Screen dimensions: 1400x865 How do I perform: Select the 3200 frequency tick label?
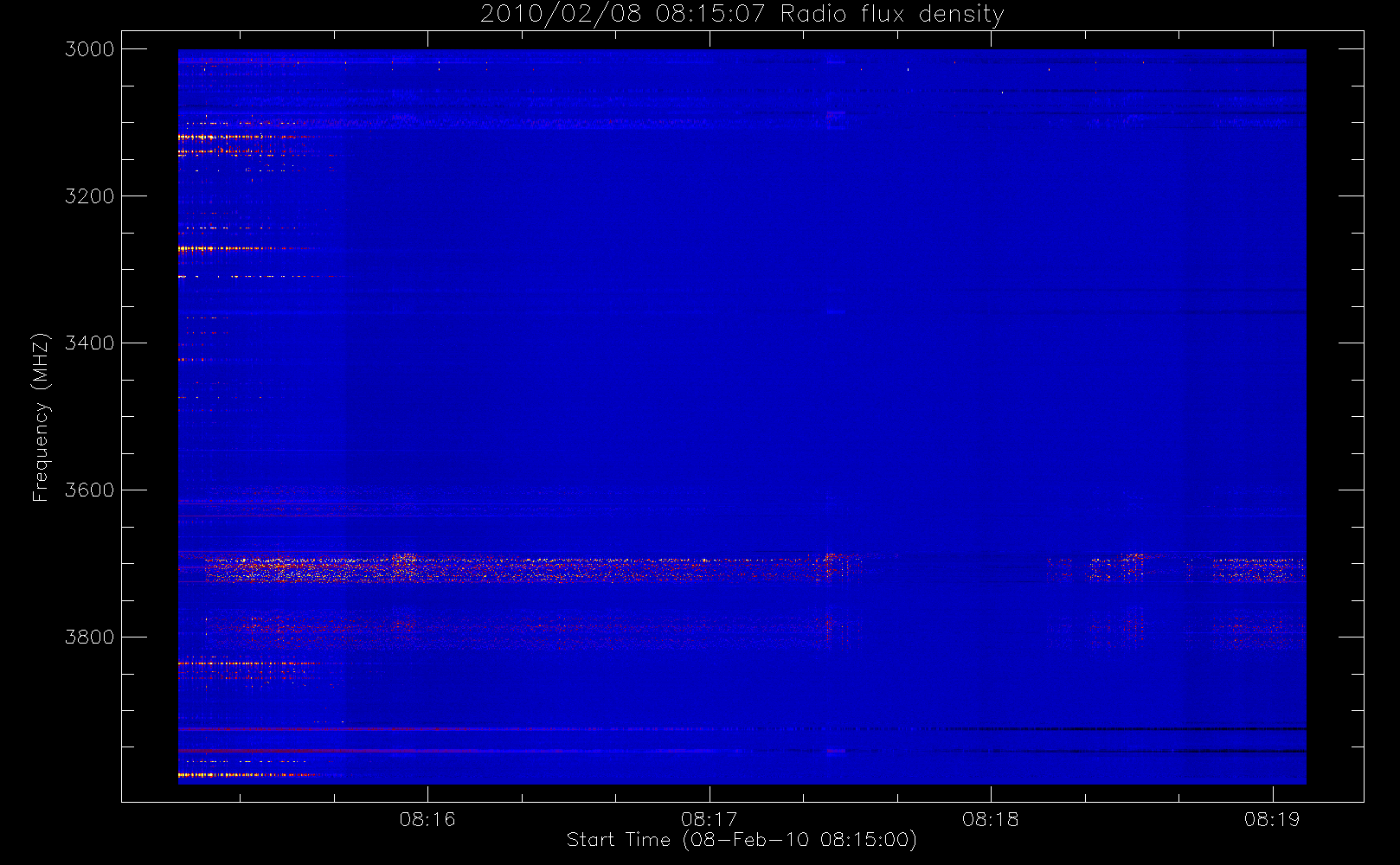coord(90,196)
